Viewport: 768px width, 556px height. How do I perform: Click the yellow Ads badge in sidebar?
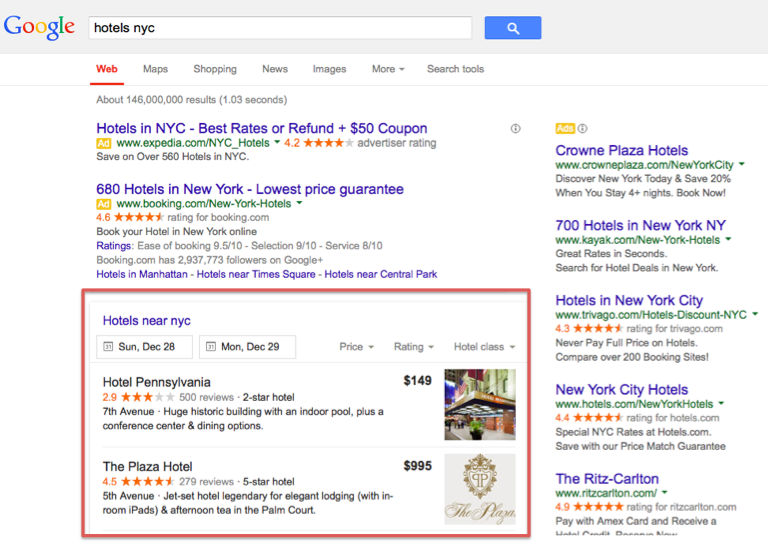coord(565,128)
